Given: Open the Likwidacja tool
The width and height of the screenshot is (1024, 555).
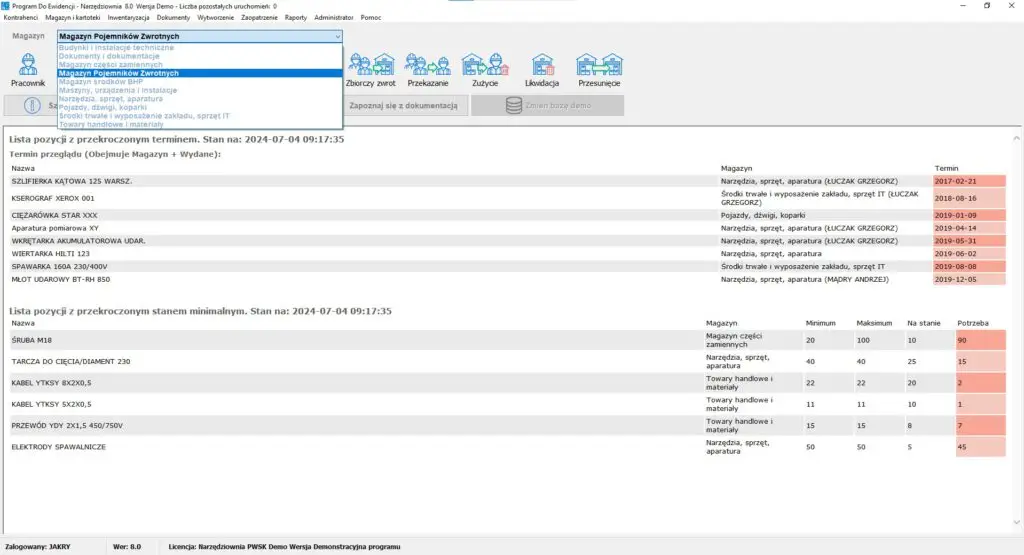Looking at the screenshot, I should coord(542,66).
